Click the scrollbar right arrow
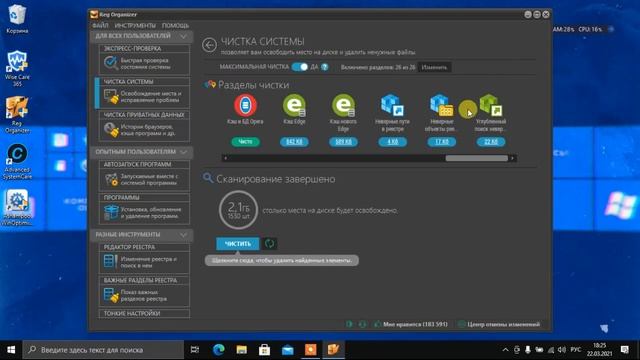 [513, 158]
